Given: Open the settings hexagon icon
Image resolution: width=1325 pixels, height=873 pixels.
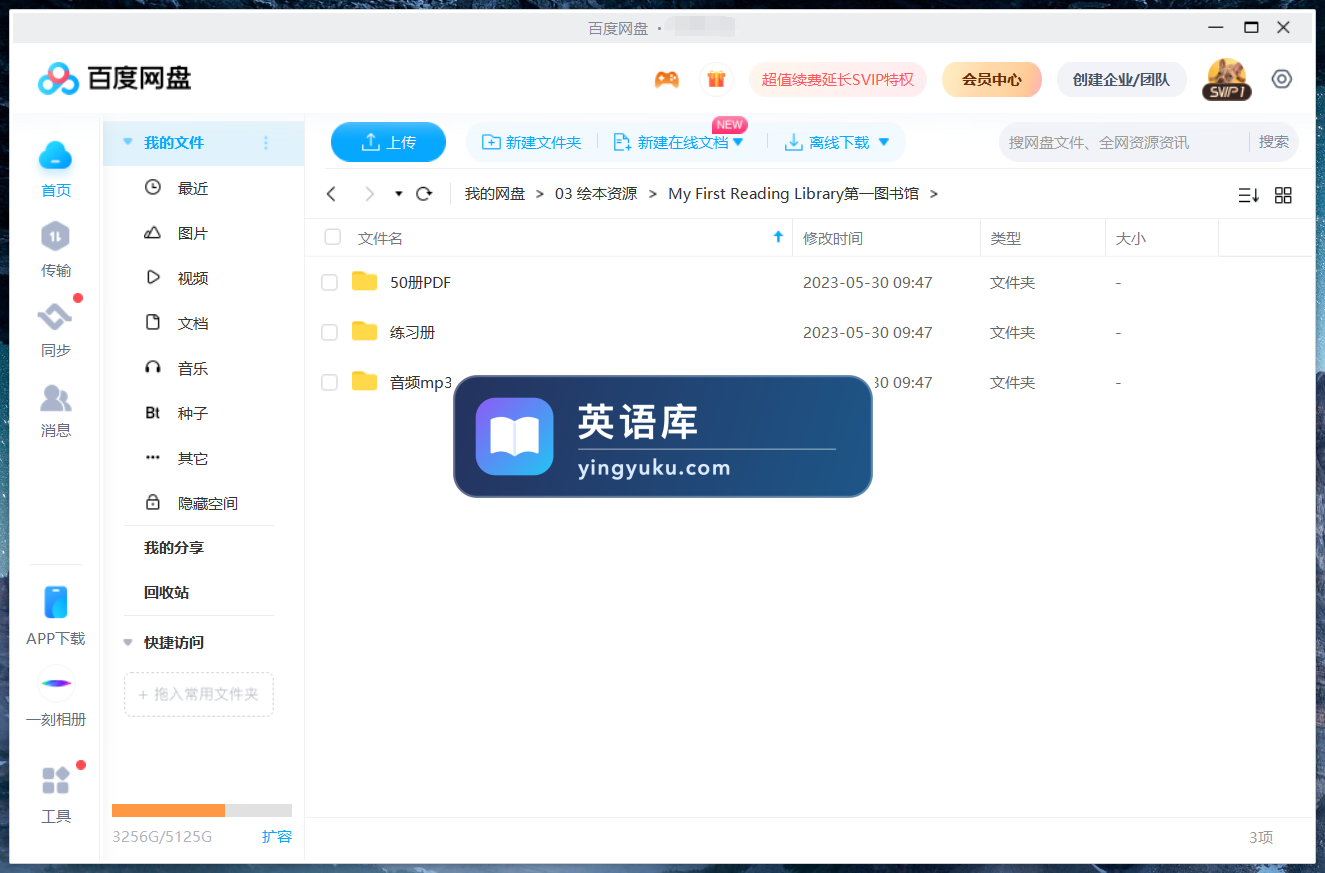Looking at the screenshot, I should click(1282, 79).
